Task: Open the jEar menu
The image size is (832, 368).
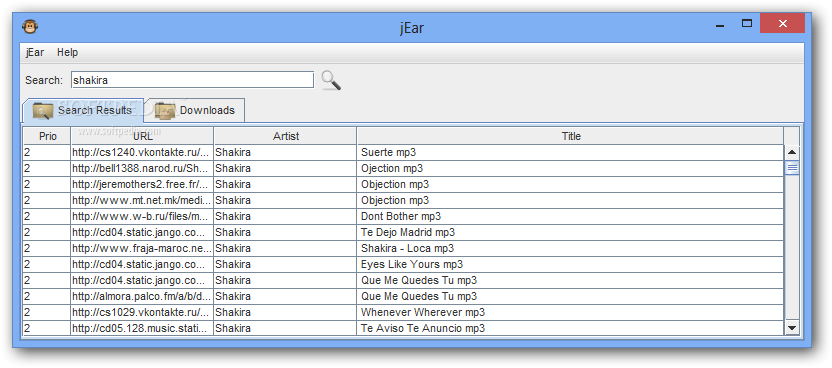Action: coord(35,52)
